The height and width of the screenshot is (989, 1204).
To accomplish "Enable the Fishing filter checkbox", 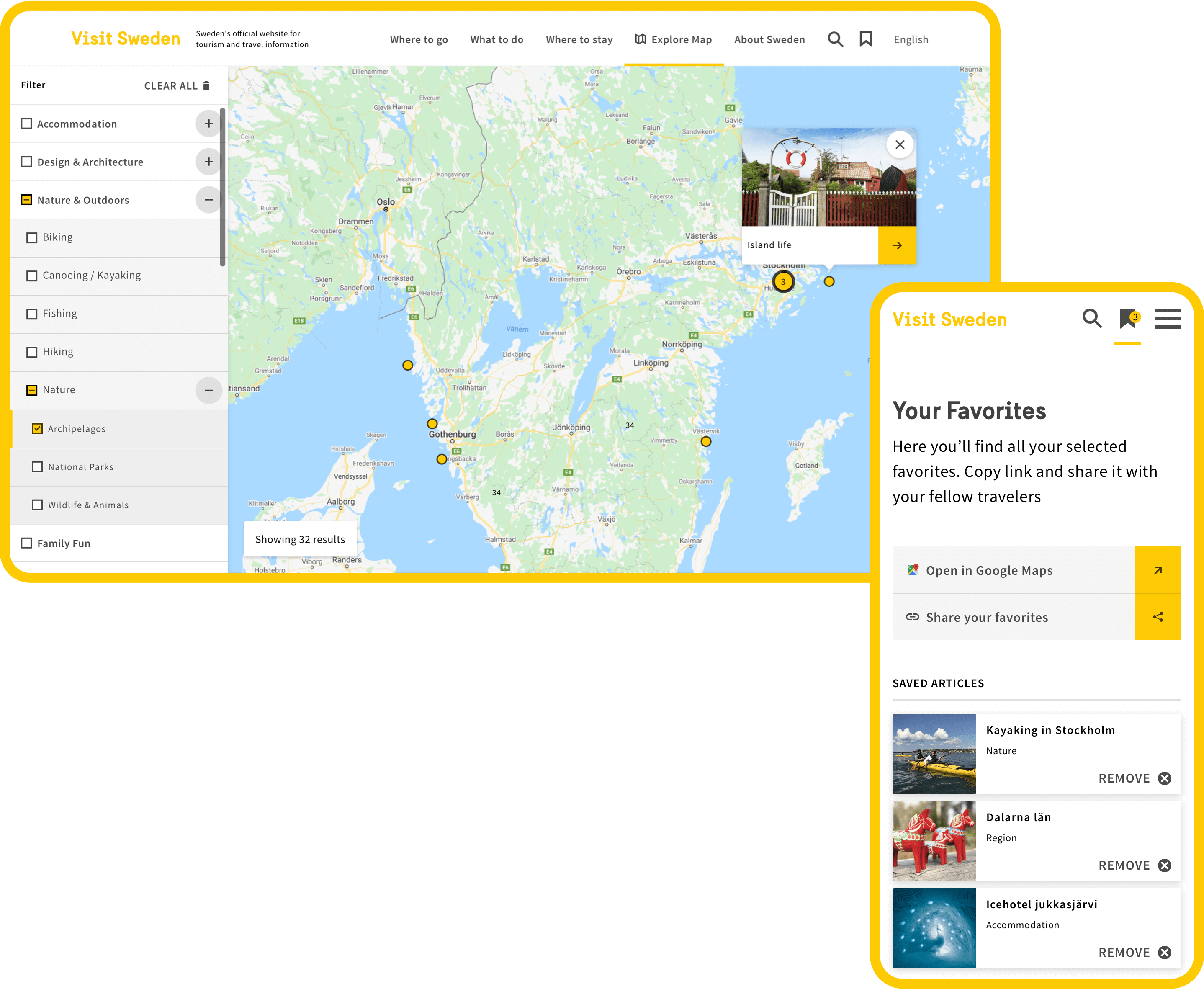I will (x=32, y=314).
